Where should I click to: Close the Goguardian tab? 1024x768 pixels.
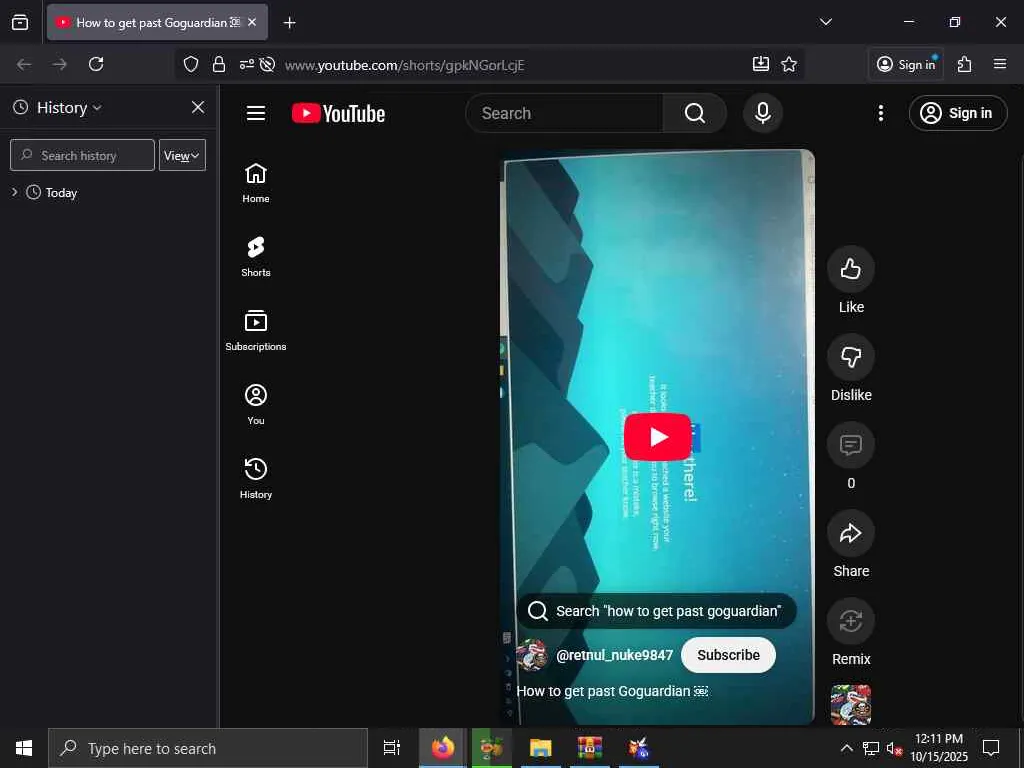click(x=252, y=22)
